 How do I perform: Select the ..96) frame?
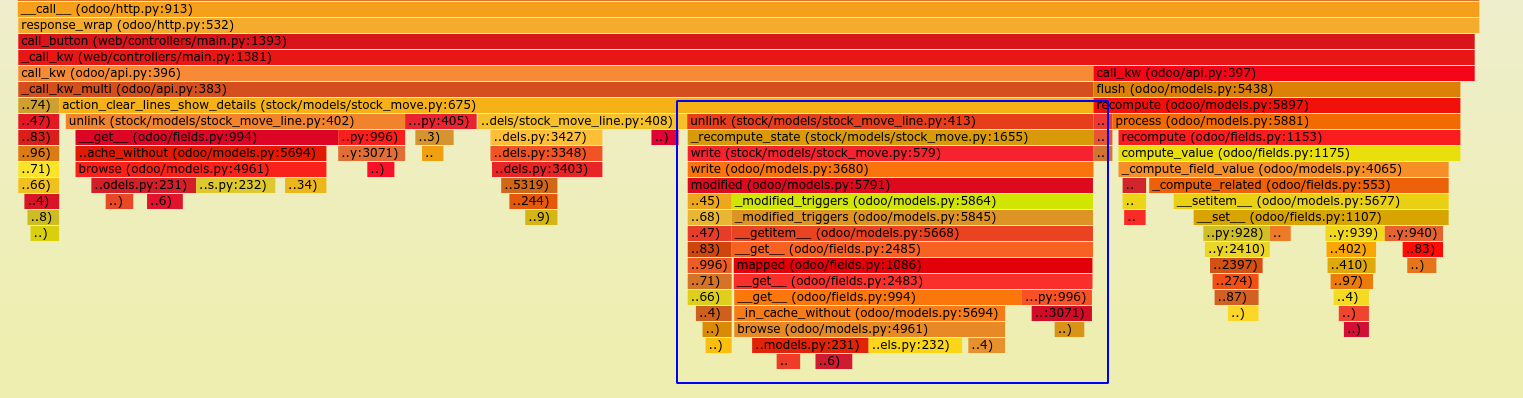38,153
